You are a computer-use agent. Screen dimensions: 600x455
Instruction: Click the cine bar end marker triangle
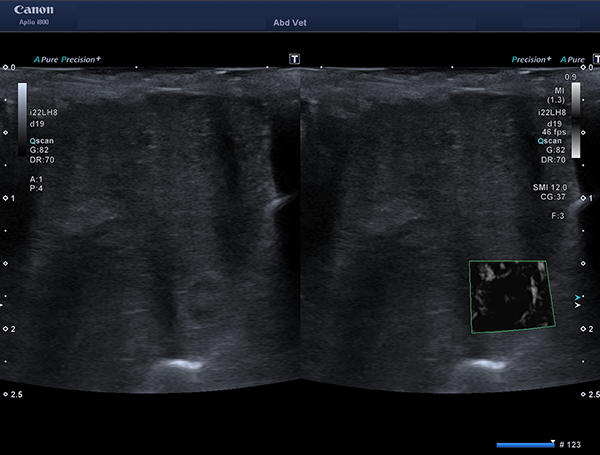click(553, 442)
